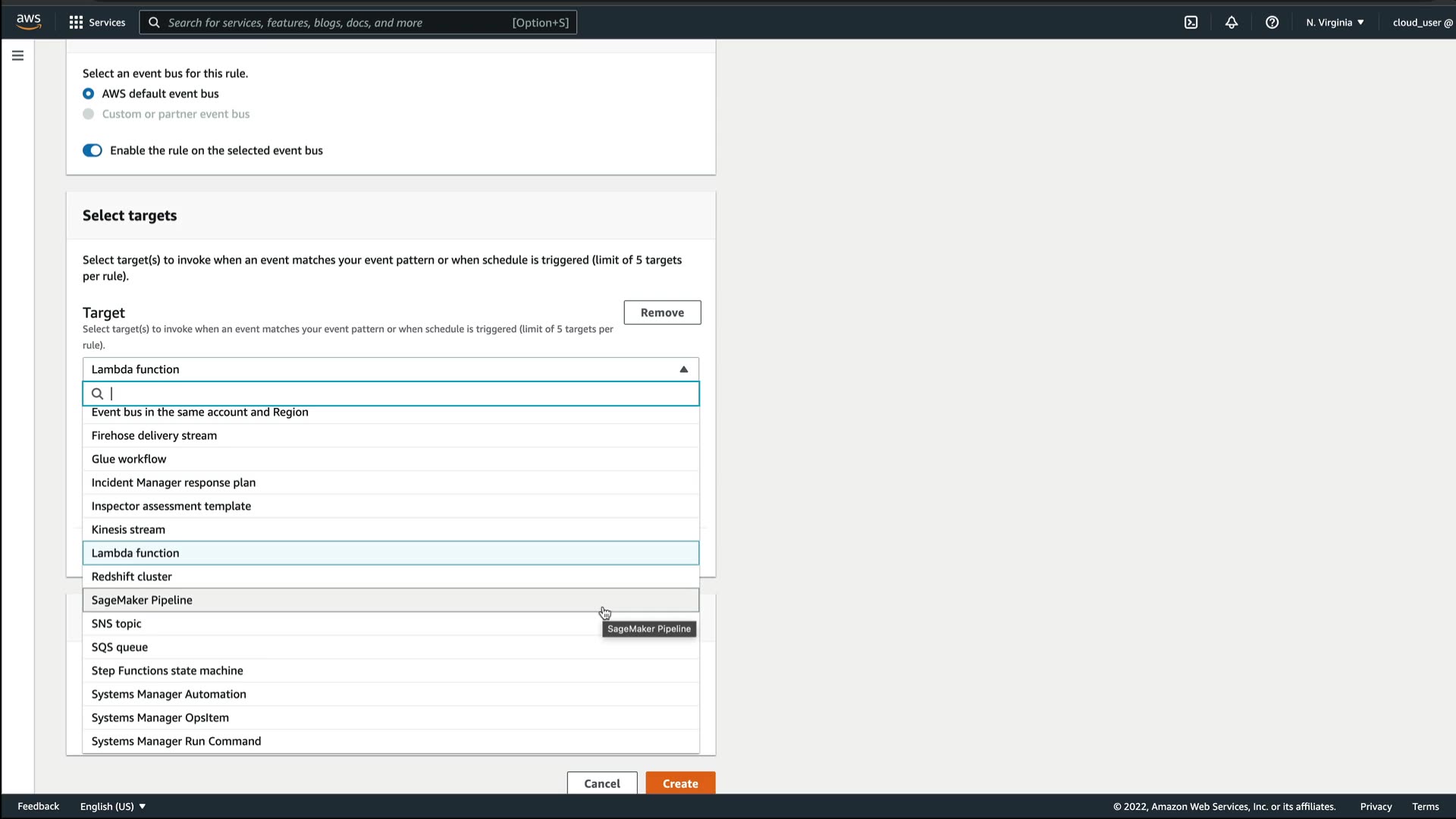Toggle Enable the rule on selected bus
The width and height of the screenshot is (1456, 819).
93,151
